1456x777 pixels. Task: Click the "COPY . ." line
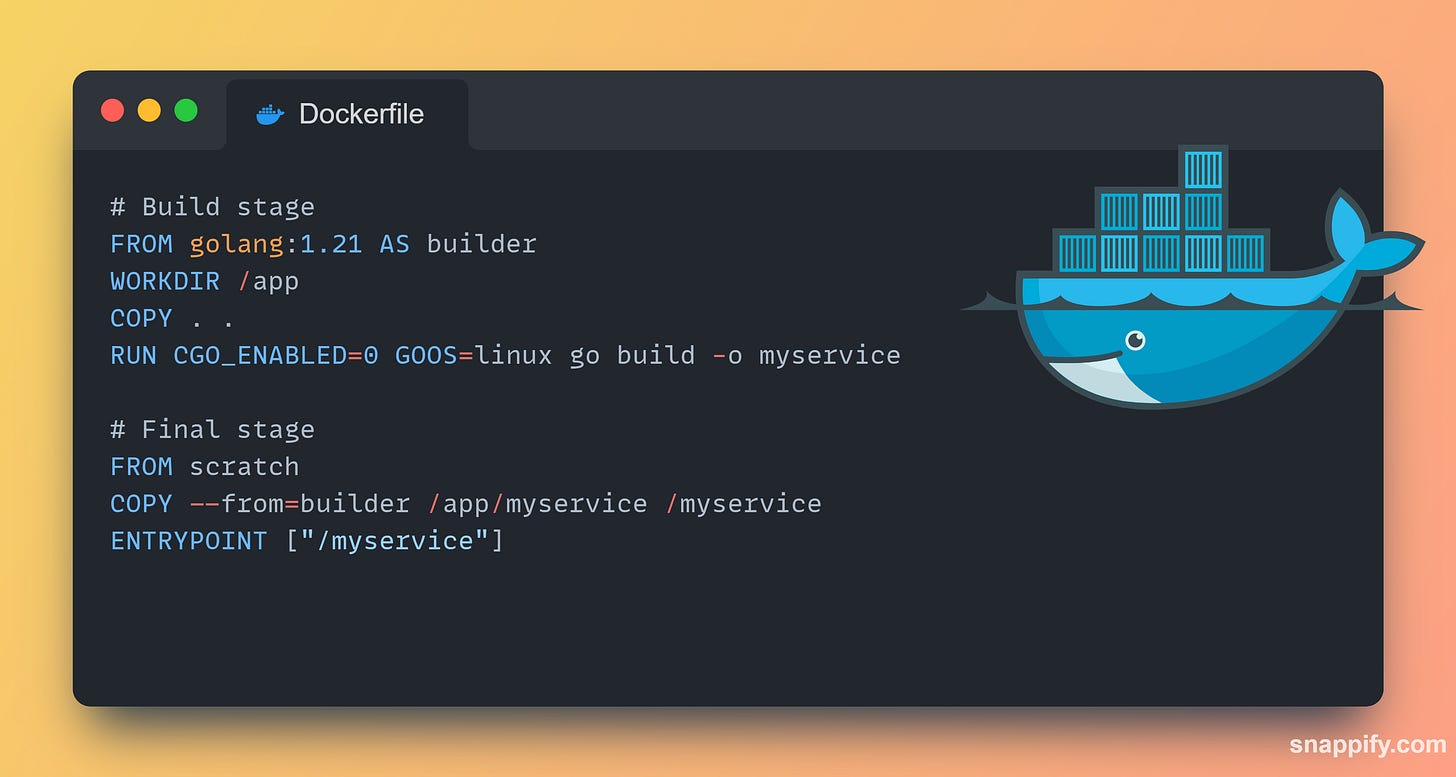coord(172,318)
